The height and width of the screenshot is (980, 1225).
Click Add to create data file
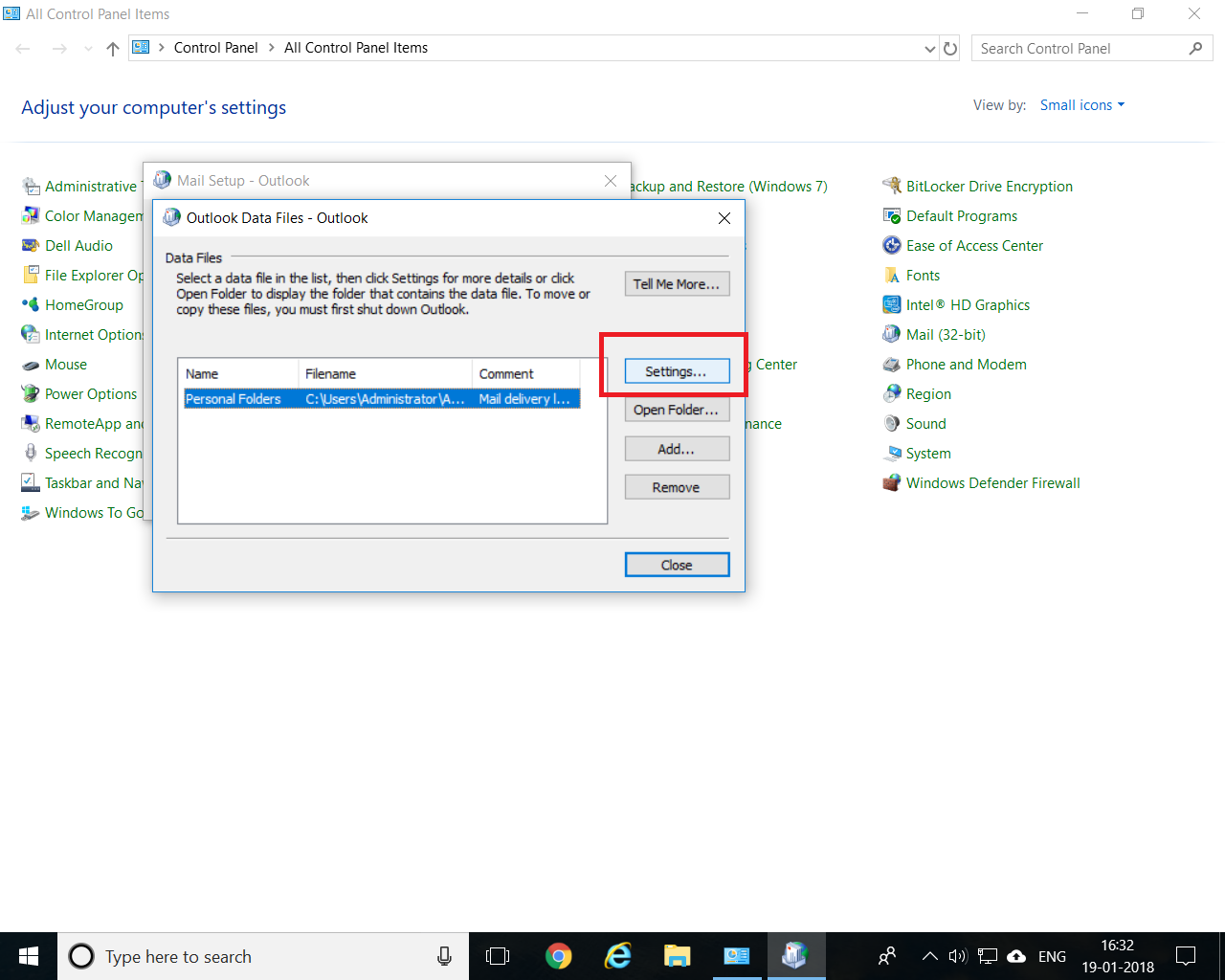pyautogui.click(x=677, y=449)
